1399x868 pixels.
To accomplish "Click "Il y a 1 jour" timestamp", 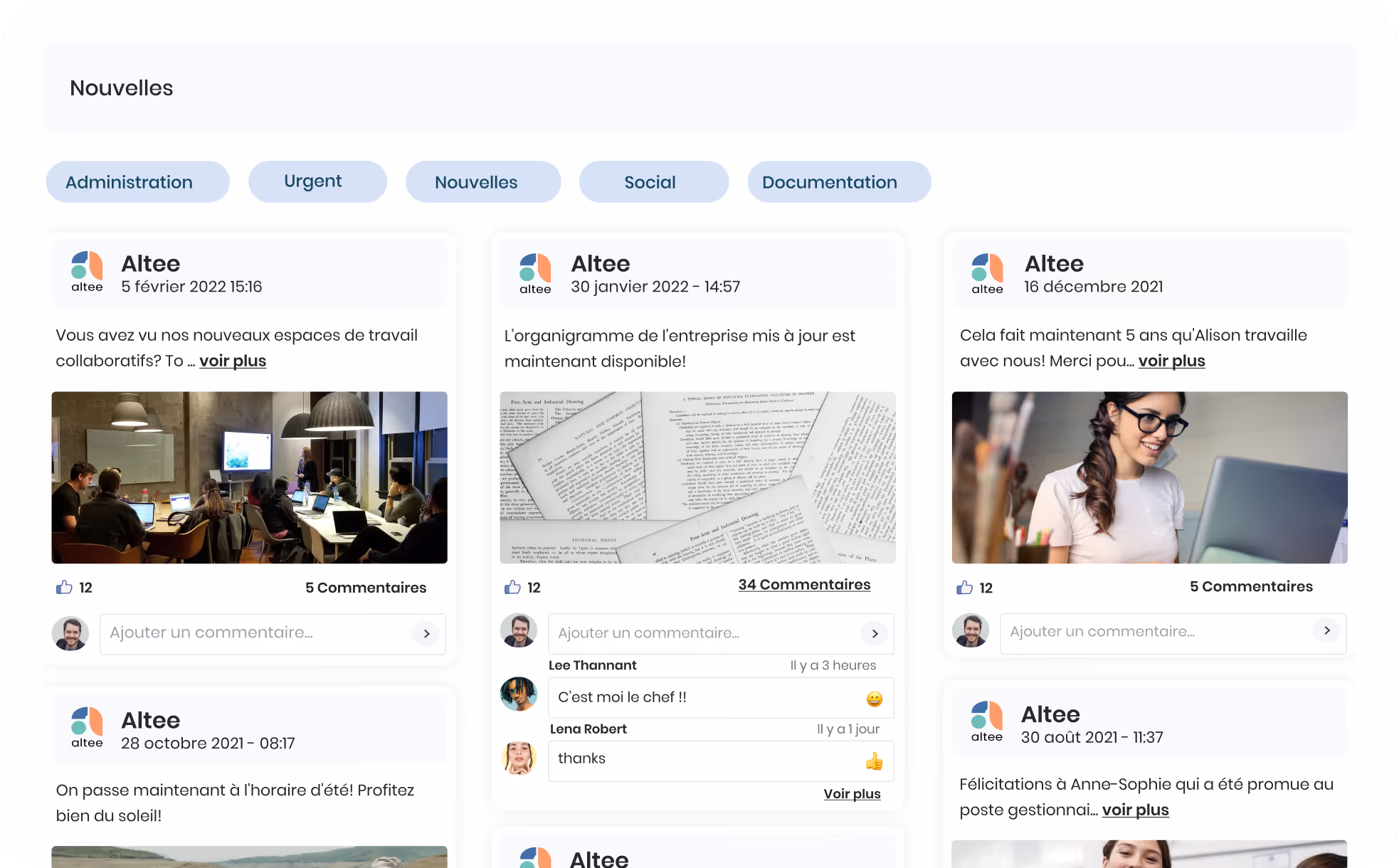I will (848, 729).
